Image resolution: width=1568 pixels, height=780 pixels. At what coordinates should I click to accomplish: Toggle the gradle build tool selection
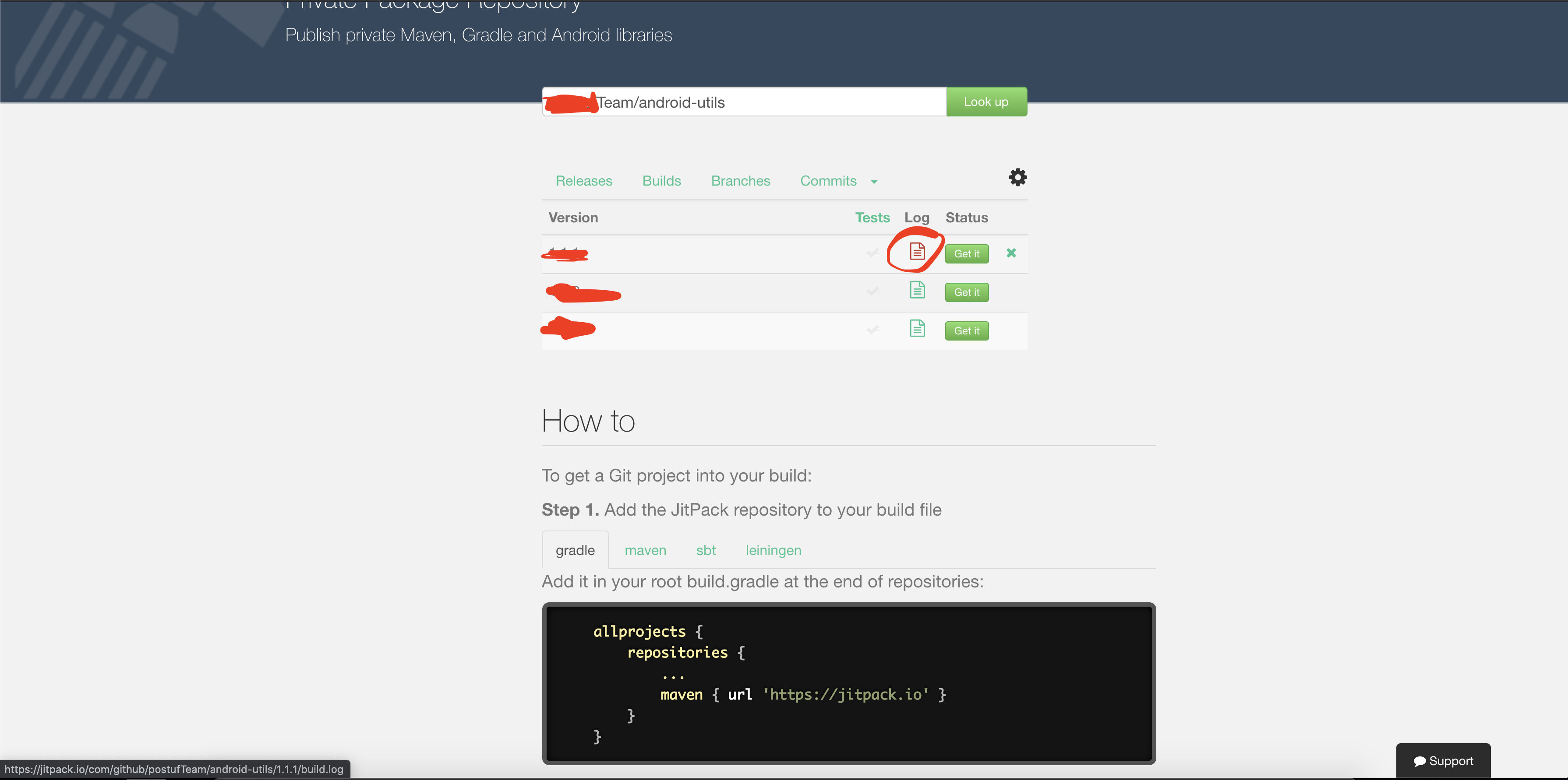coord(575,549)
